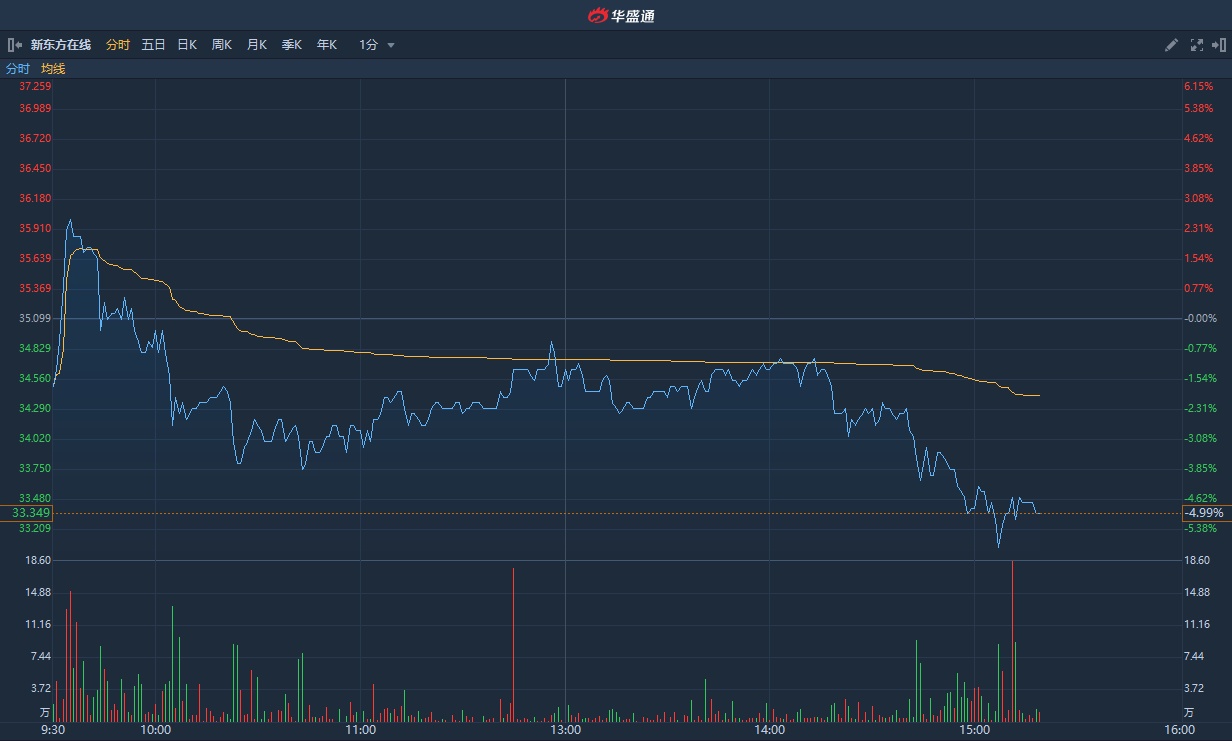Click the 33.349 current price marker
Screen dimensions: 1232x741
point(31,513)
